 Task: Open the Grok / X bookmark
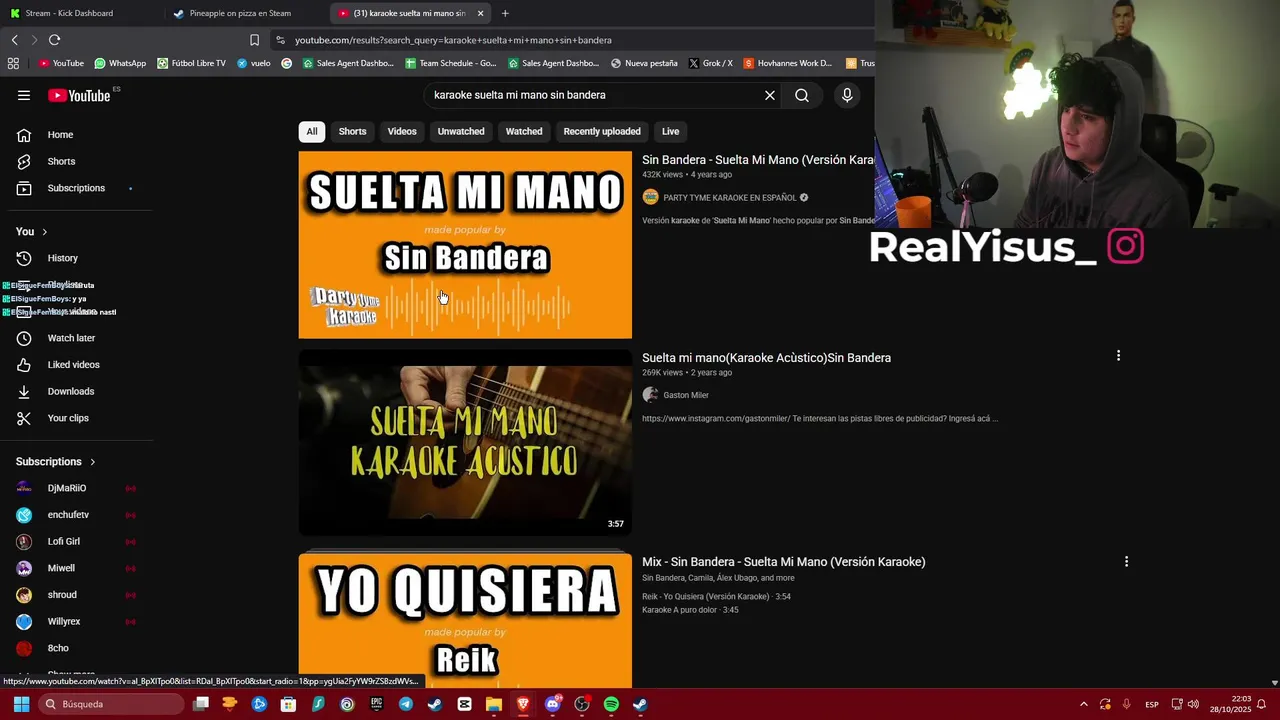point(710,63)
